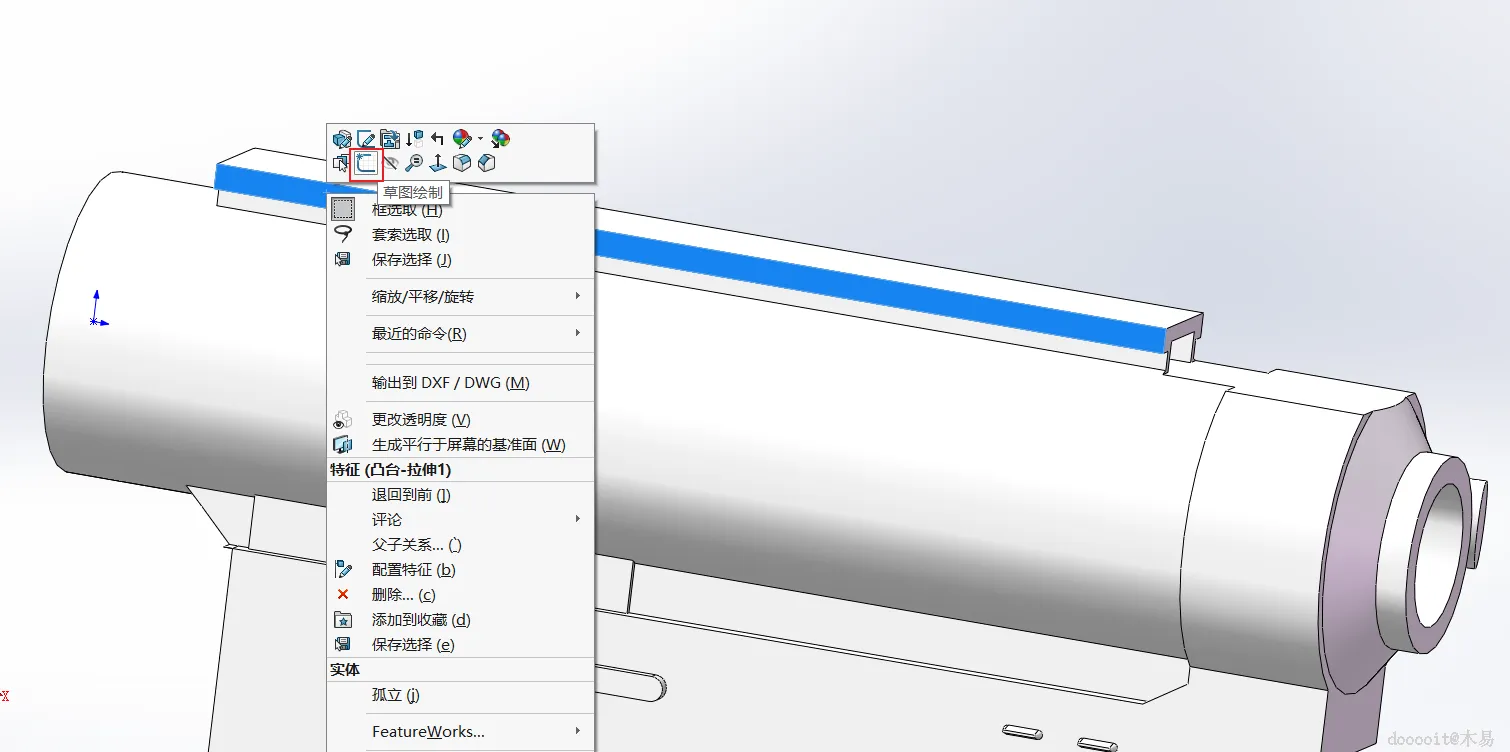1510x752 pixels.
Task: Click 退回到前 (I) rollback entry
Action: point(461,495)
